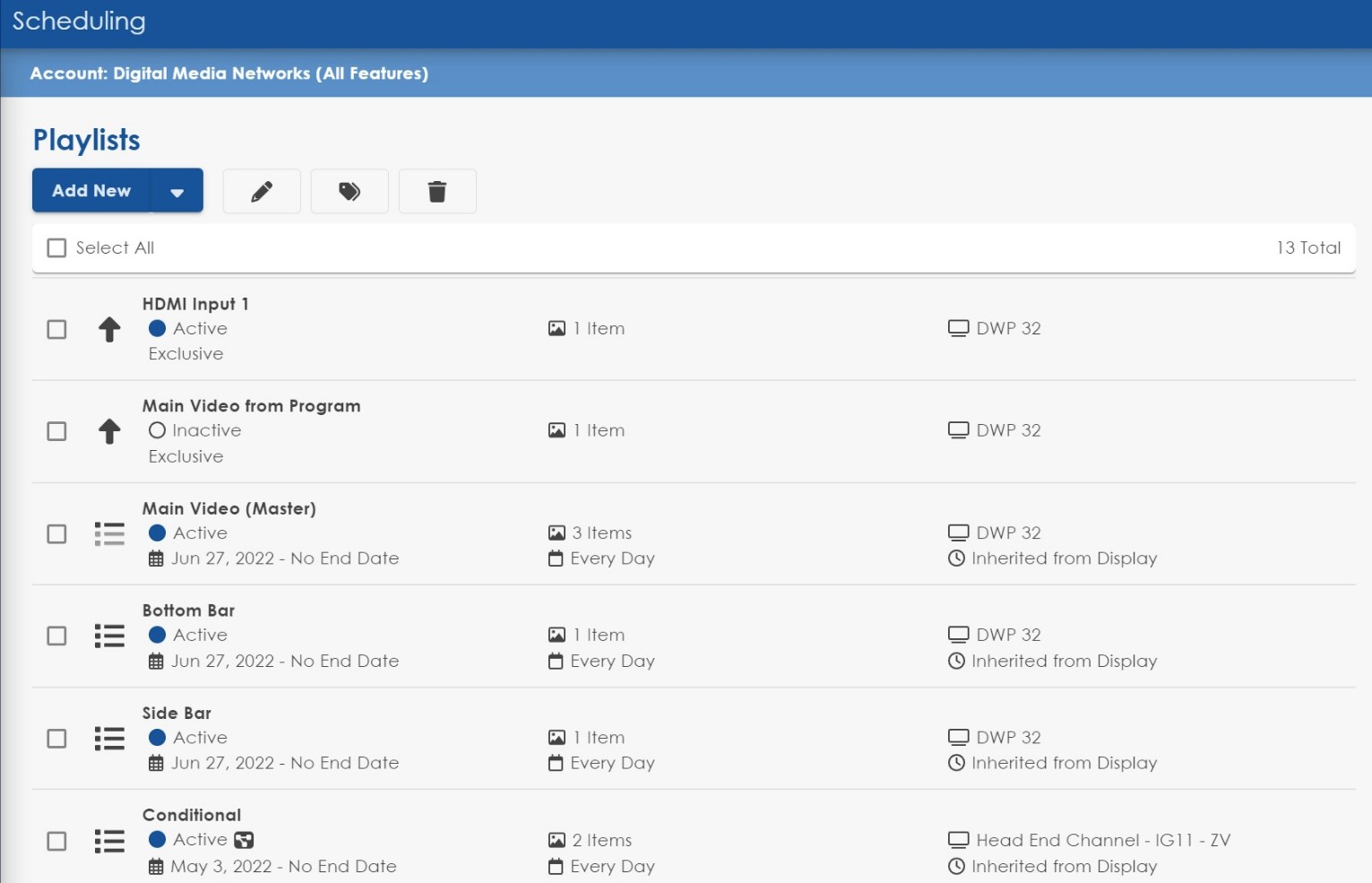Screen dimensions: 1372x883
Task: Click the trash delete icon
Action: tap(437, 191)
